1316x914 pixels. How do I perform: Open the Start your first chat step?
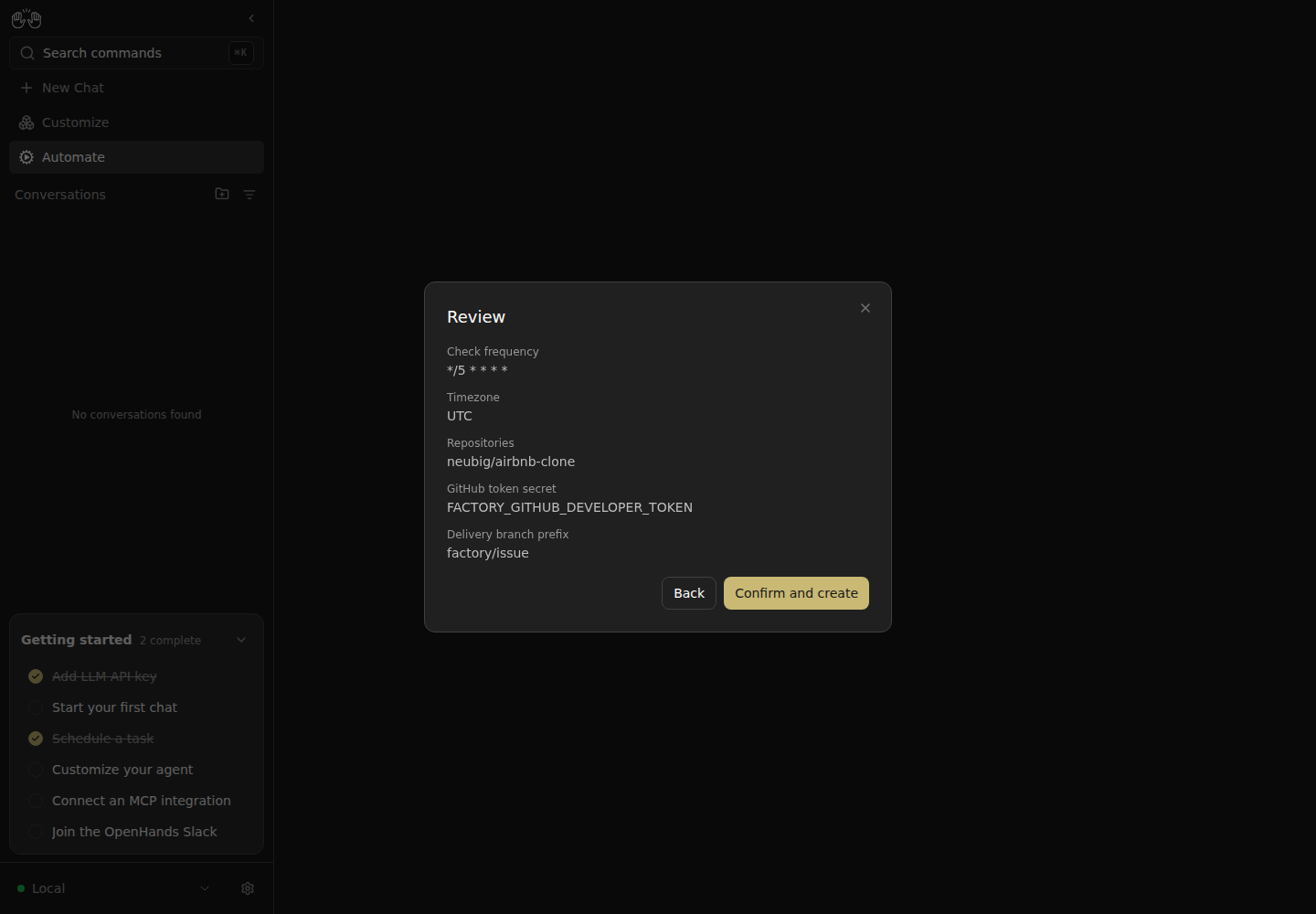(x=114, y=707)
